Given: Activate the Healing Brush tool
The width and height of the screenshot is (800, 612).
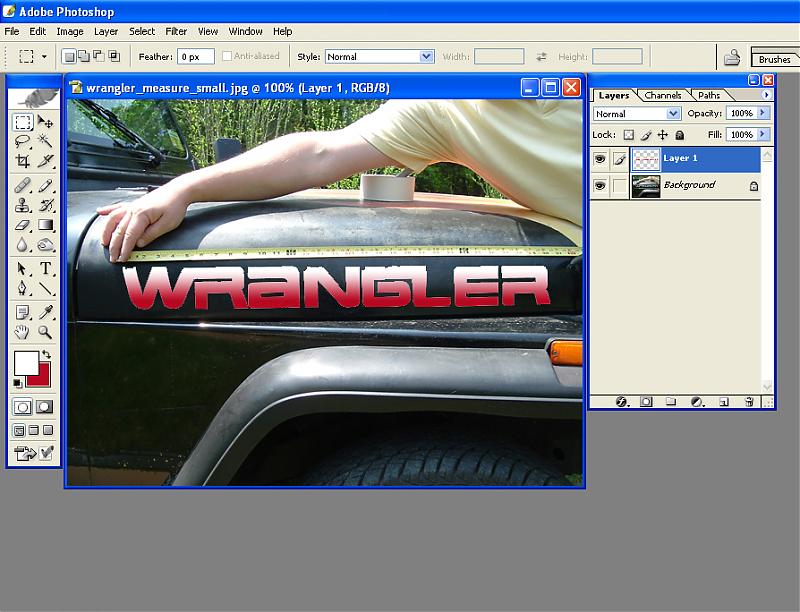Looking at the screenshot, I should tap(23, 186).
